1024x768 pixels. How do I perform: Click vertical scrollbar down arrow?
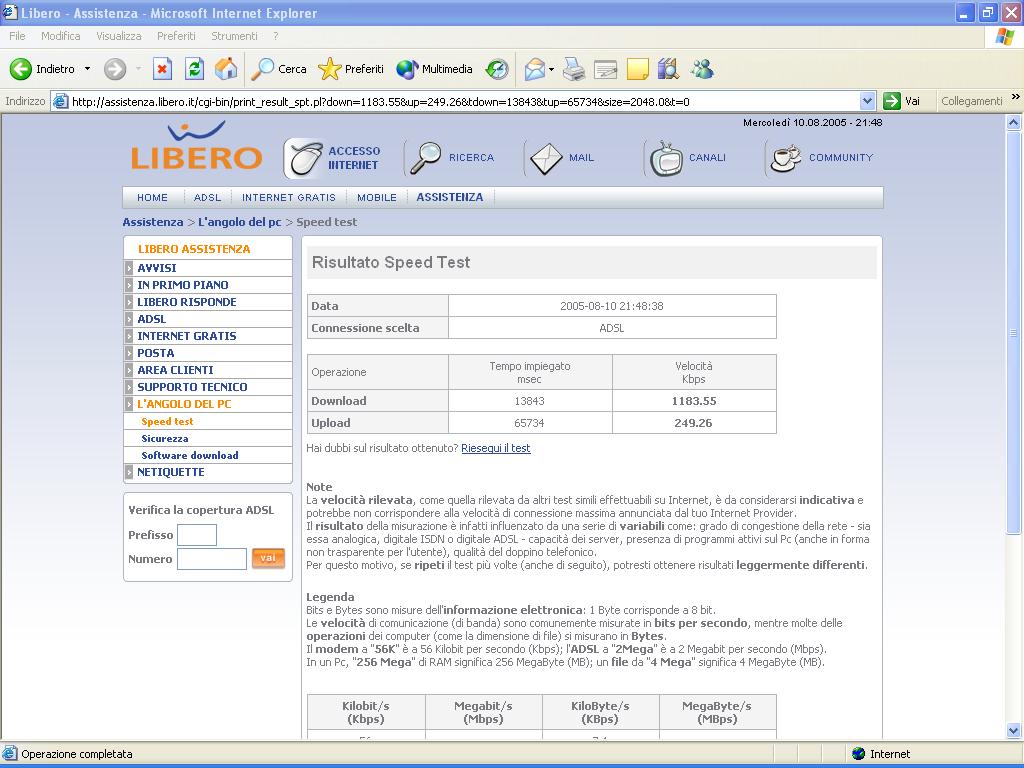tap(1014, 730)
